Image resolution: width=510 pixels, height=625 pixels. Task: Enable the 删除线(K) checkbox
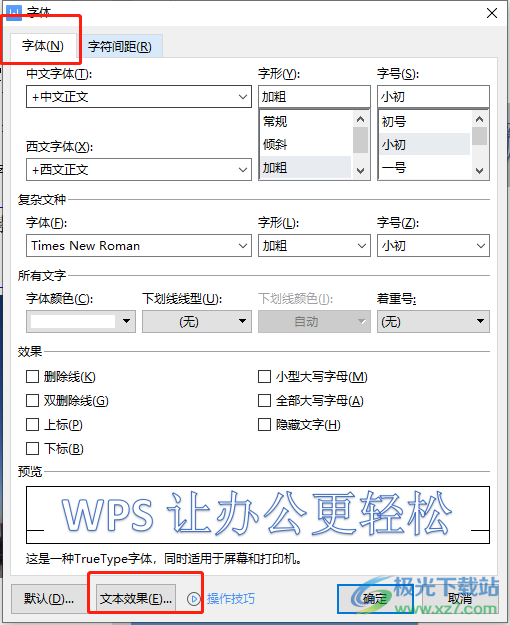pyautogui.click(x=32, y=377)
